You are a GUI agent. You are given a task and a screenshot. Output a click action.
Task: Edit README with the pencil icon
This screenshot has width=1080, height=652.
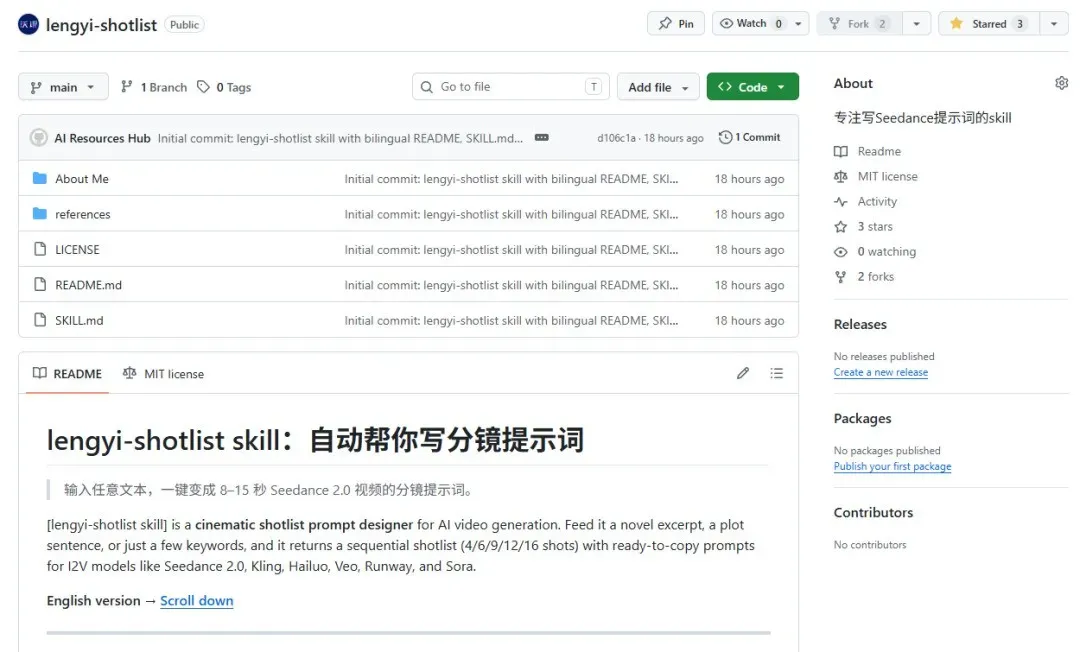742,373
